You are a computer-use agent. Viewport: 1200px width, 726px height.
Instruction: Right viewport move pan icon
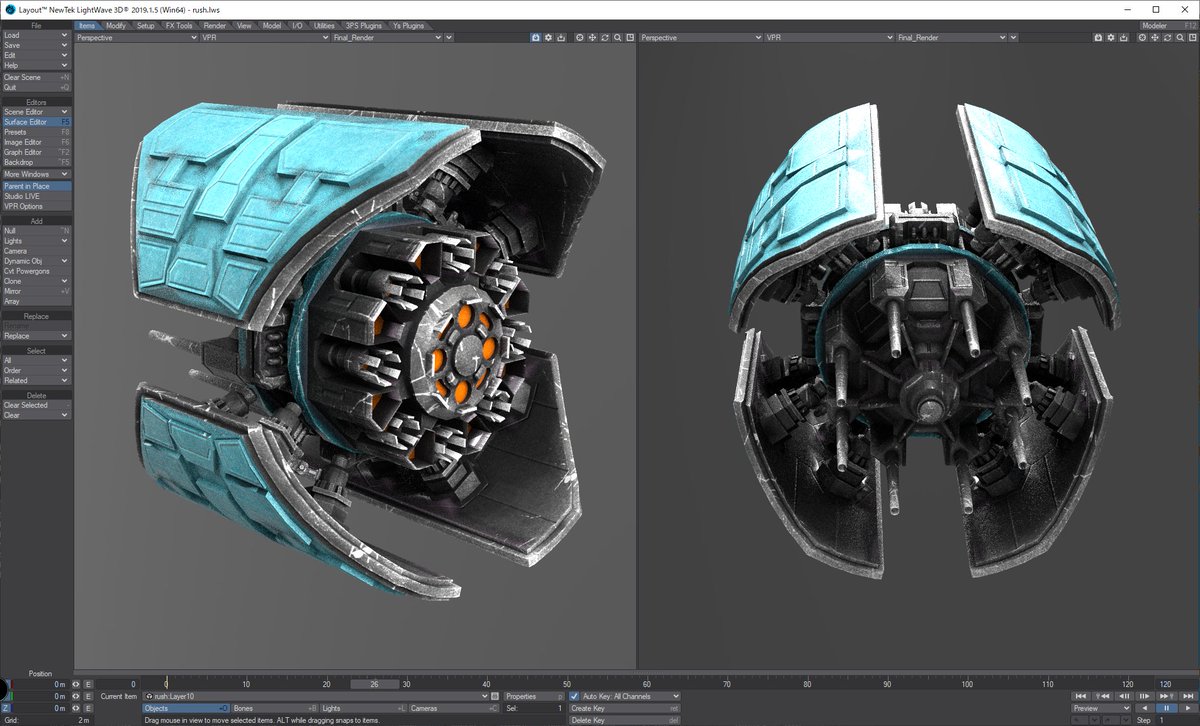(x=1155, y=37)
